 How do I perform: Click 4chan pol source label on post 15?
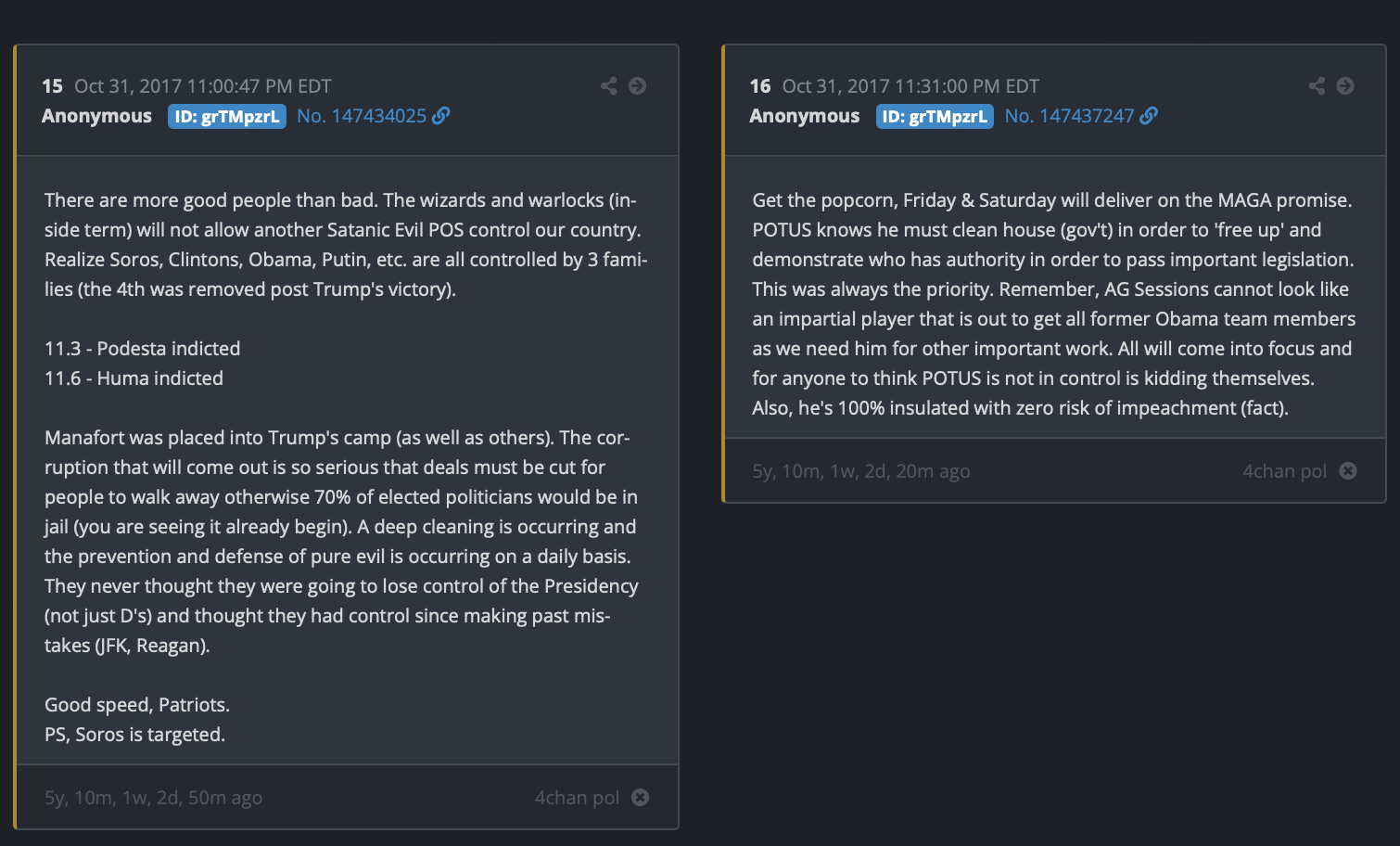point(577,798)
